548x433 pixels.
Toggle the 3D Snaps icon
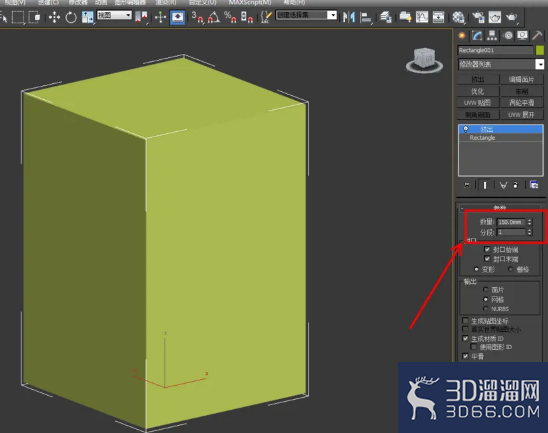197,17
